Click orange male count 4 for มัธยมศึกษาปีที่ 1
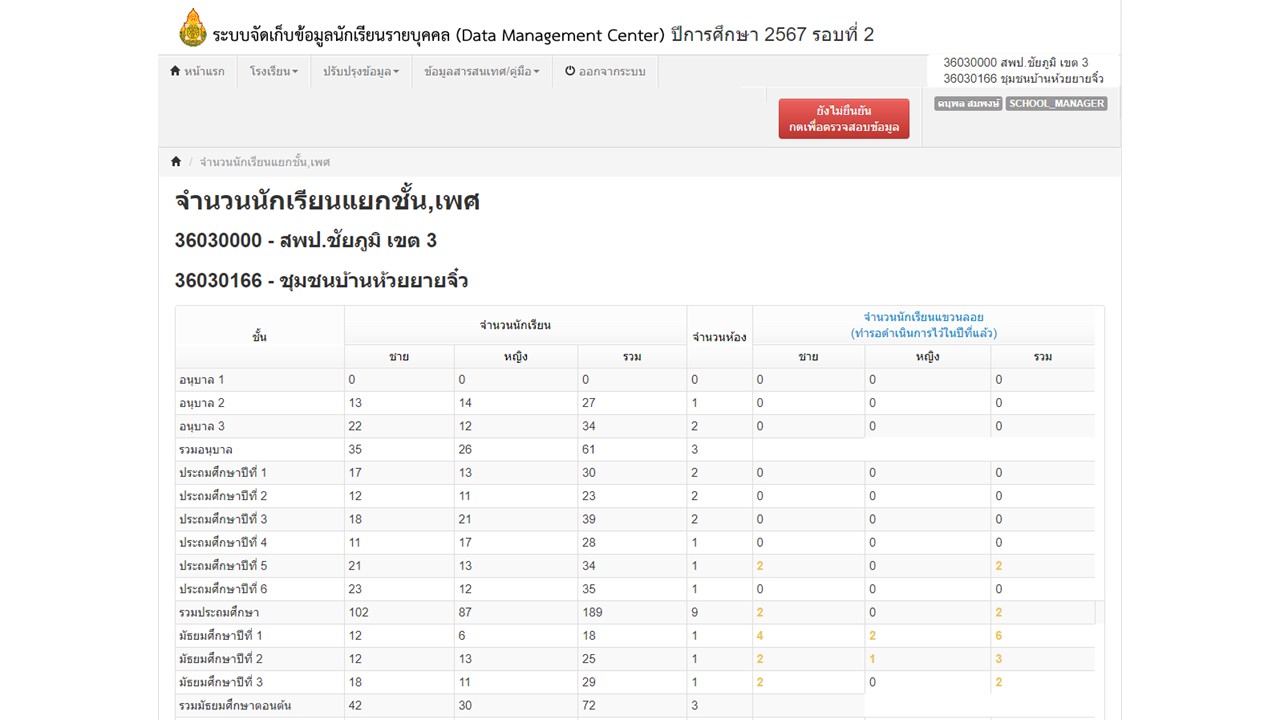Viewport: 1280px width, 720px height. click(x=760, y=636)
